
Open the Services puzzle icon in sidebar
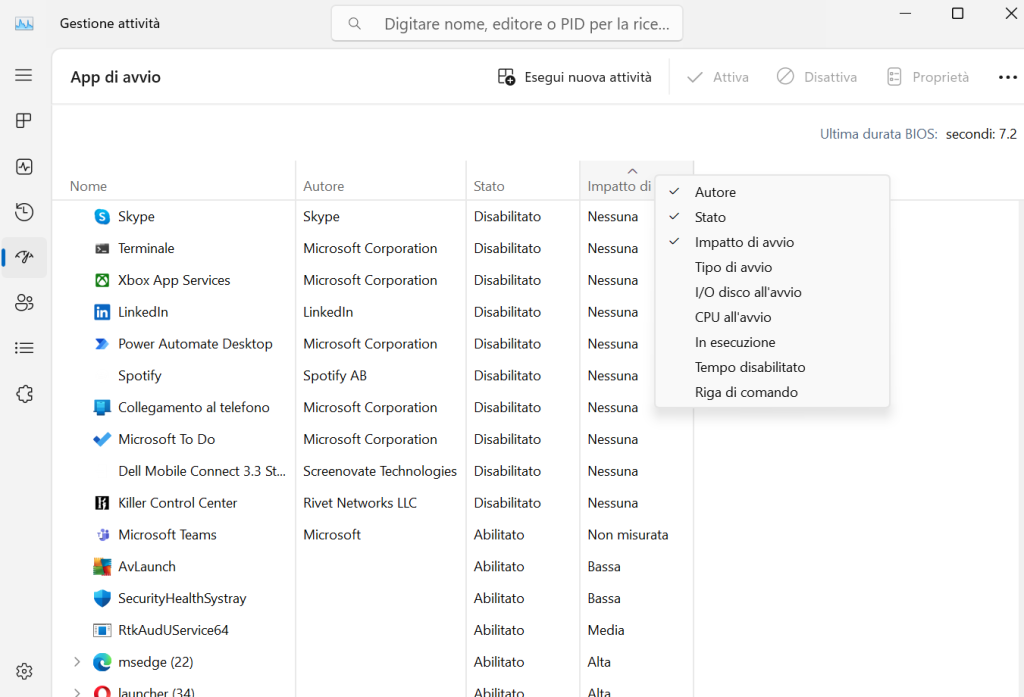tap(24, 394)
